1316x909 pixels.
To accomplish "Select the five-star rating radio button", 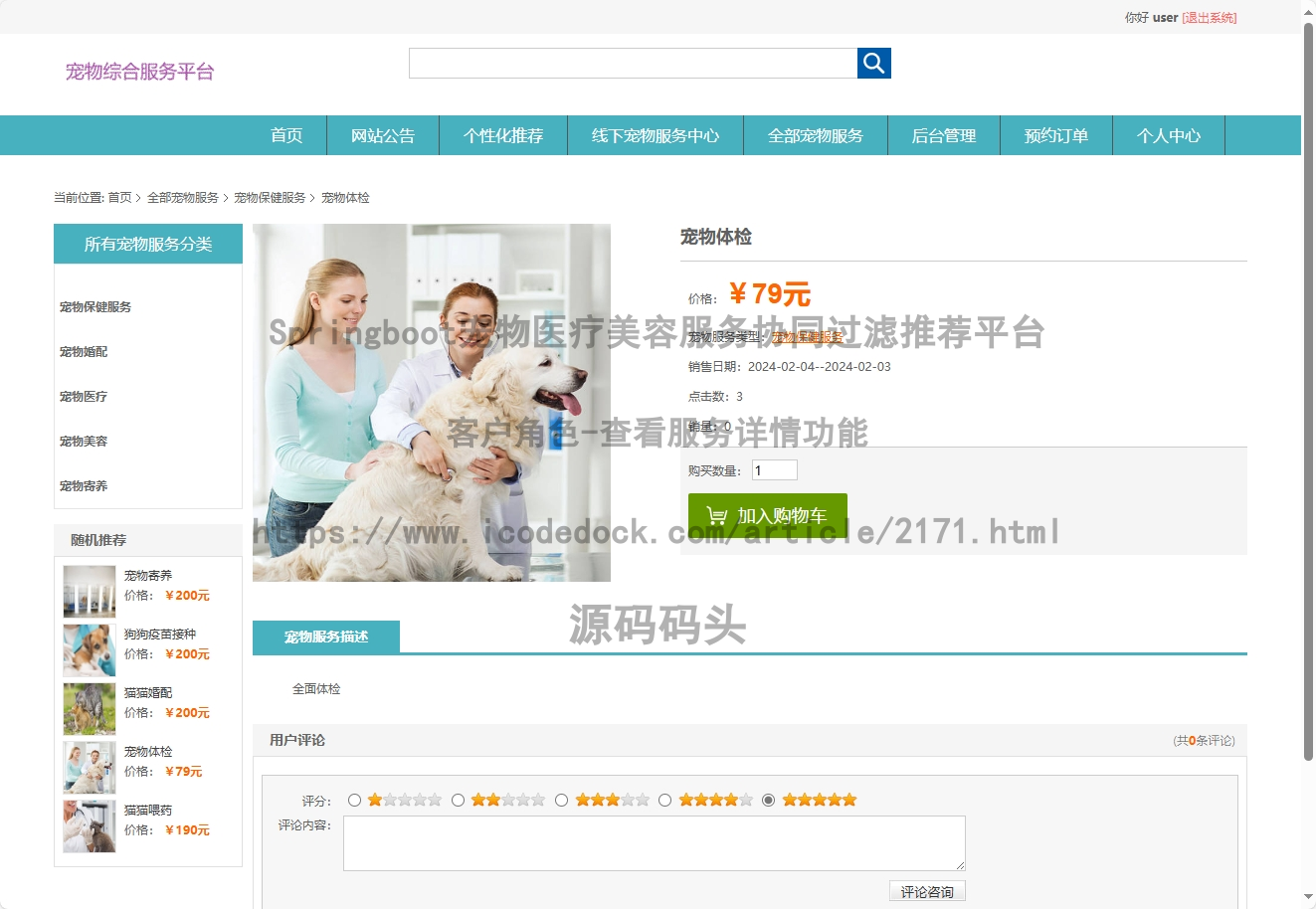I will point(768,801).
